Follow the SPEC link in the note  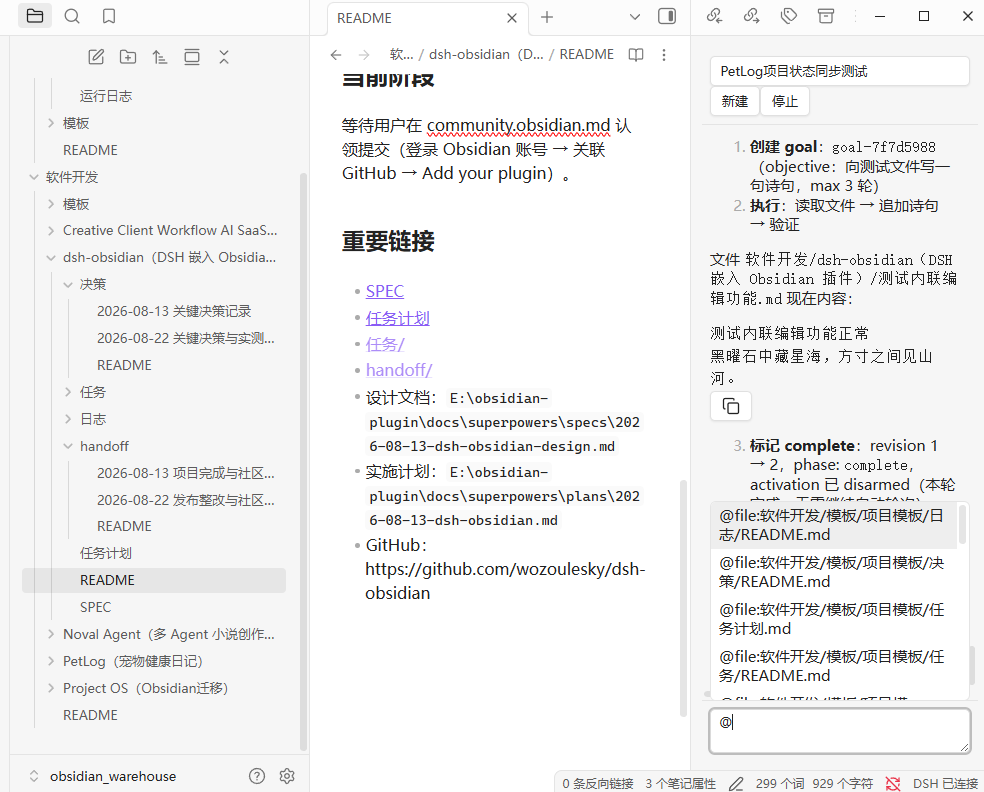click(385, 291)
